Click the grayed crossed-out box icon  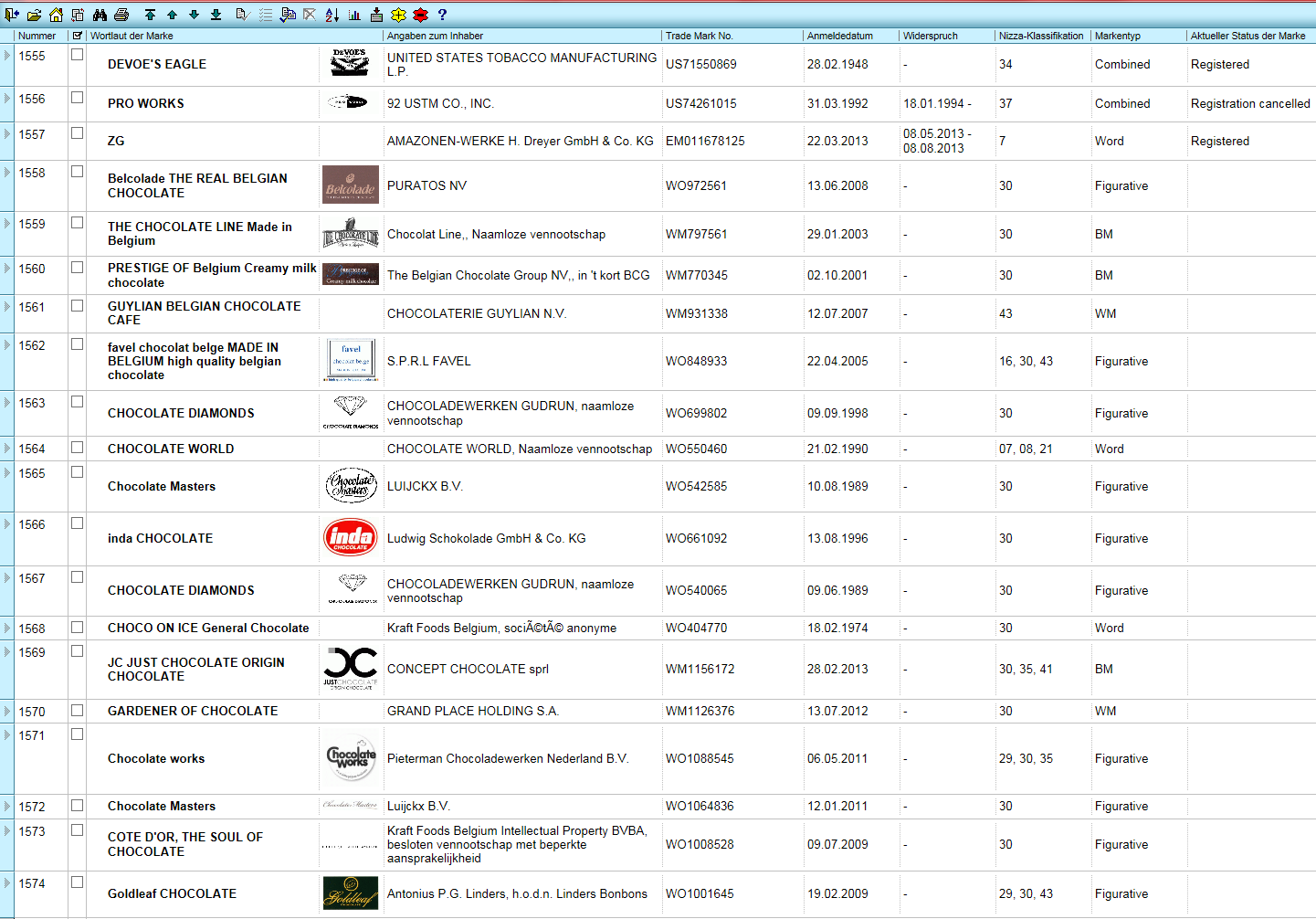(x=310, y=15)
